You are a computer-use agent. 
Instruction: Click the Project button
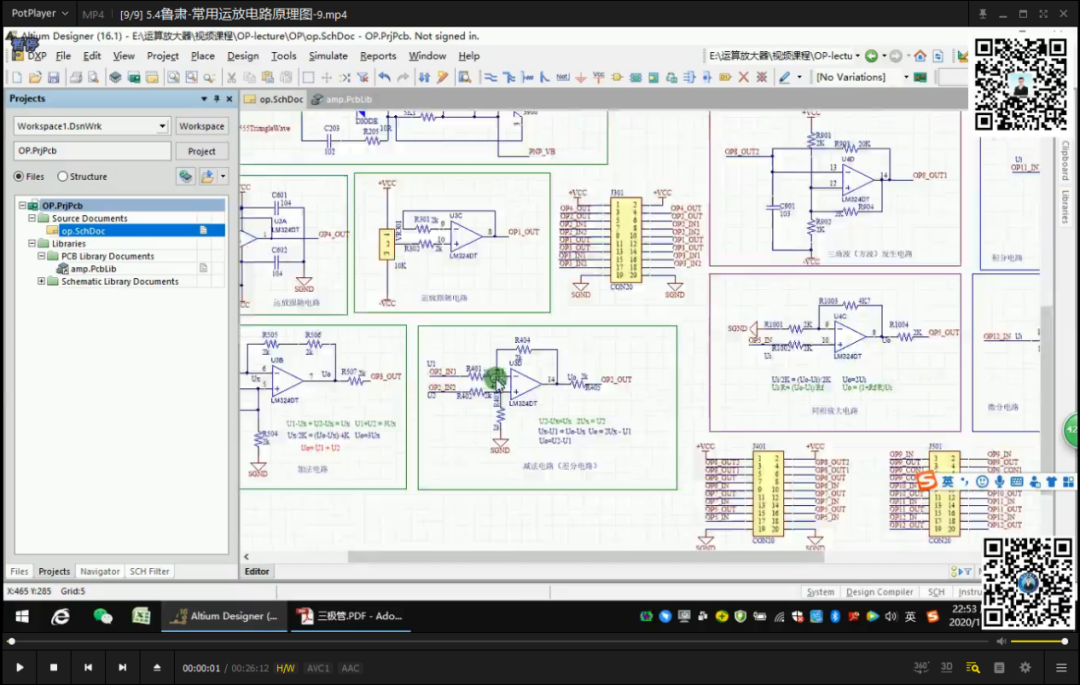[x=202, y=151]
